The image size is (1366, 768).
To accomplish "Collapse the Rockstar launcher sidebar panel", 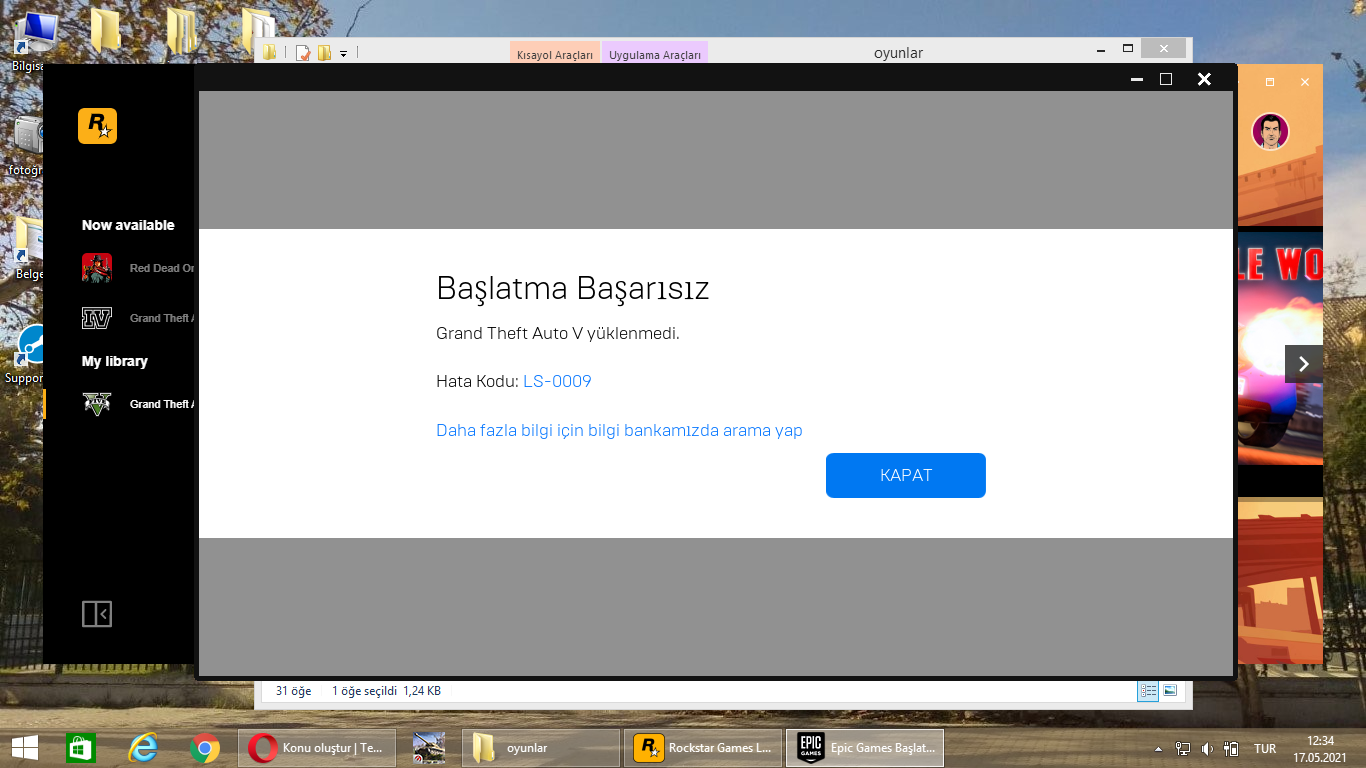I will pyautogui.click(x=97, y=614).
